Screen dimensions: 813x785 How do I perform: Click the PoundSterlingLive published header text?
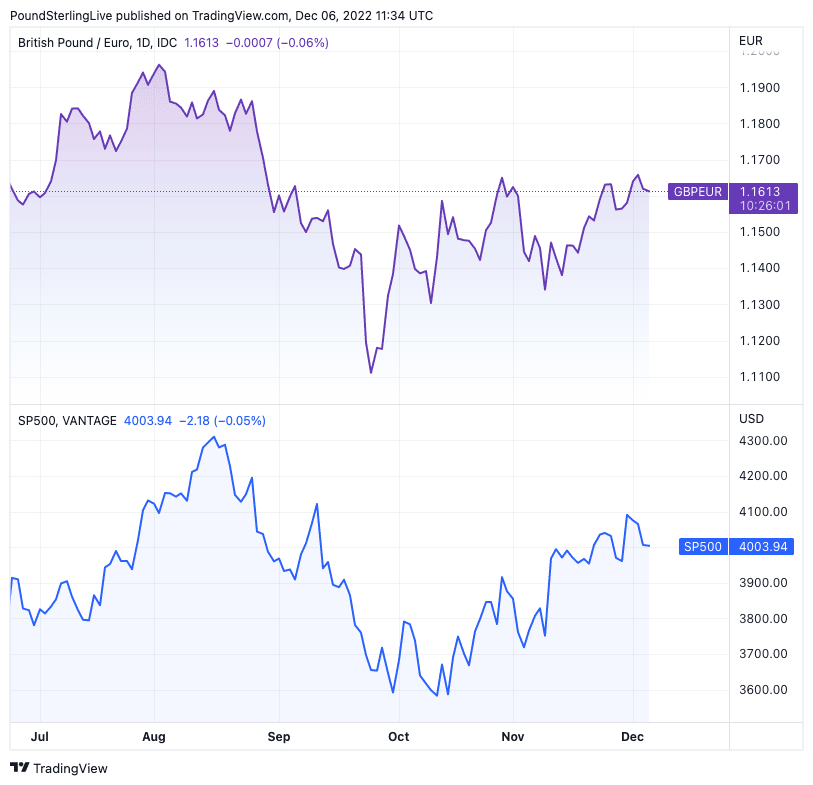[x=222, y=15]
